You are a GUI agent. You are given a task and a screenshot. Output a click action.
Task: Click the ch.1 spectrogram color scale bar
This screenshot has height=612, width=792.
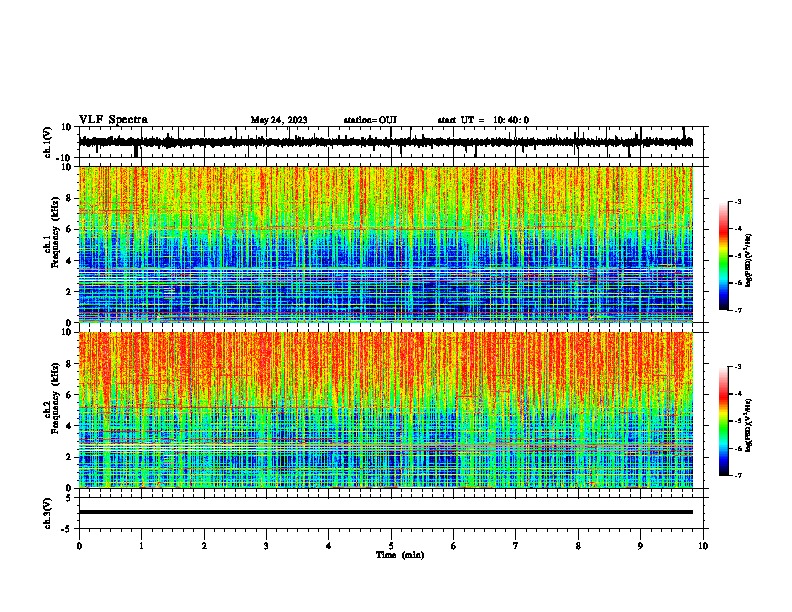724,255
